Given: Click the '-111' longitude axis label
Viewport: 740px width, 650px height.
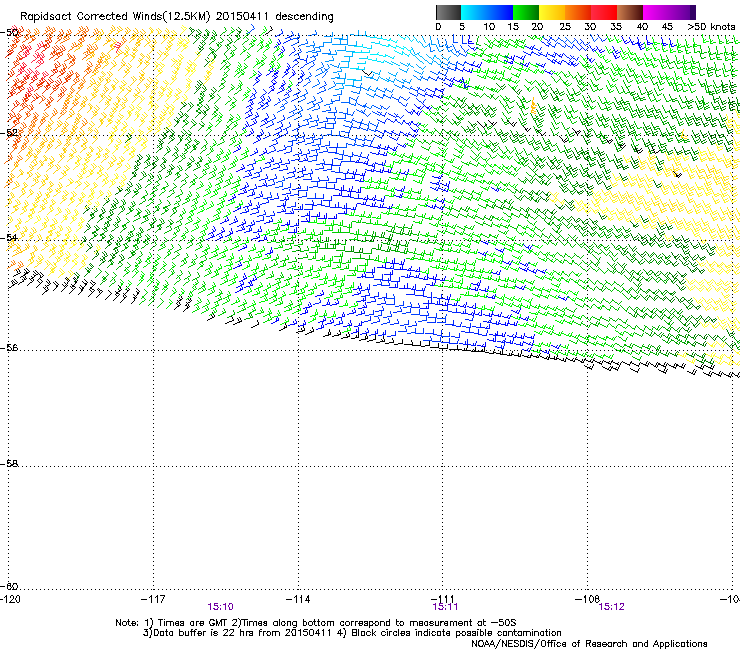Looking at the screenshot, I should coord(443,599).
